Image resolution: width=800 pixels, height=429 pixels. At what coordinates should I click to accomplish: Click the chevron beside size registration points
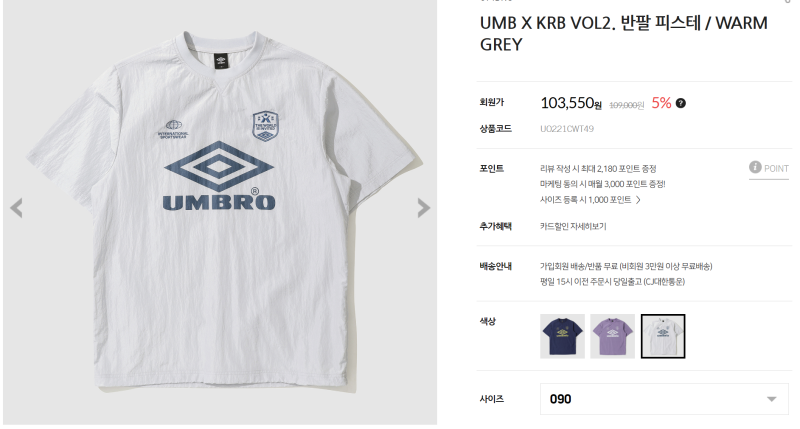click(638, 200)
